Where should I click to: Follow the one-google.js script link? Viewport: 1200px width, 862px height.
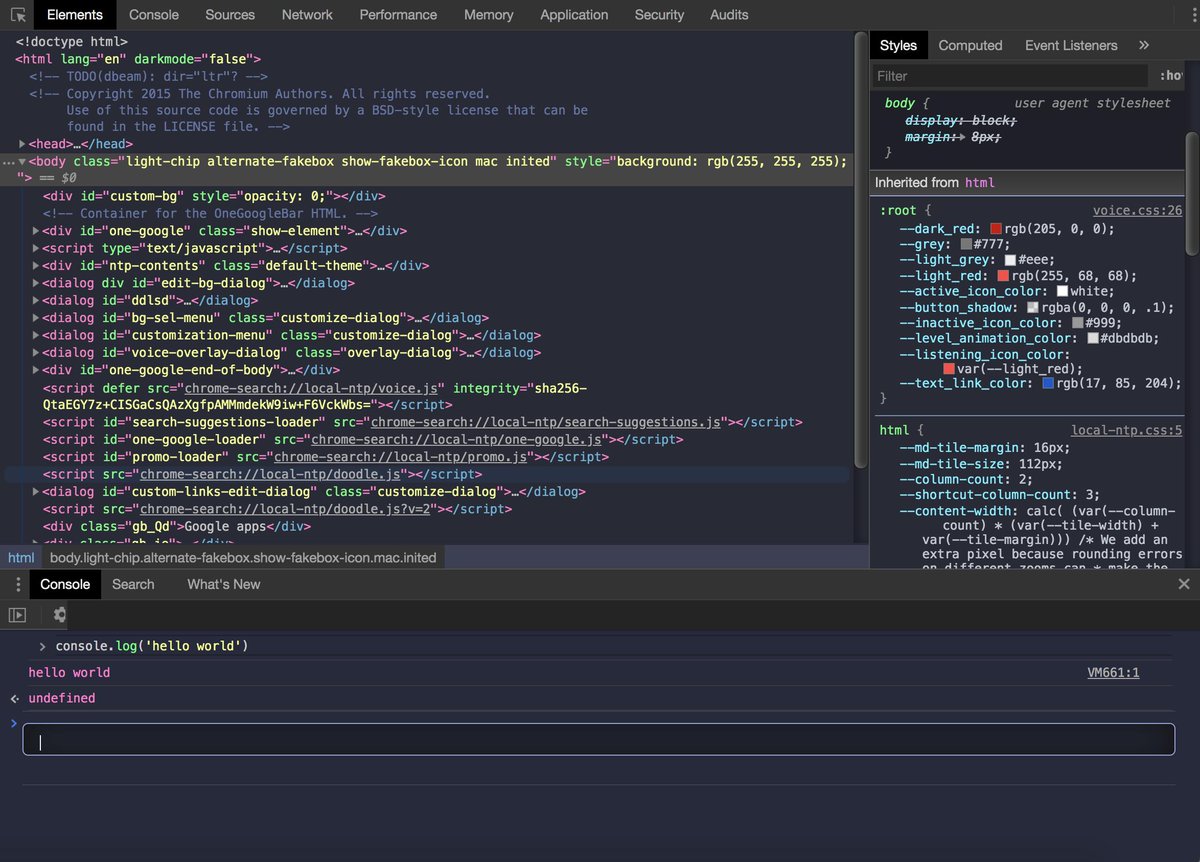point(456,439)
